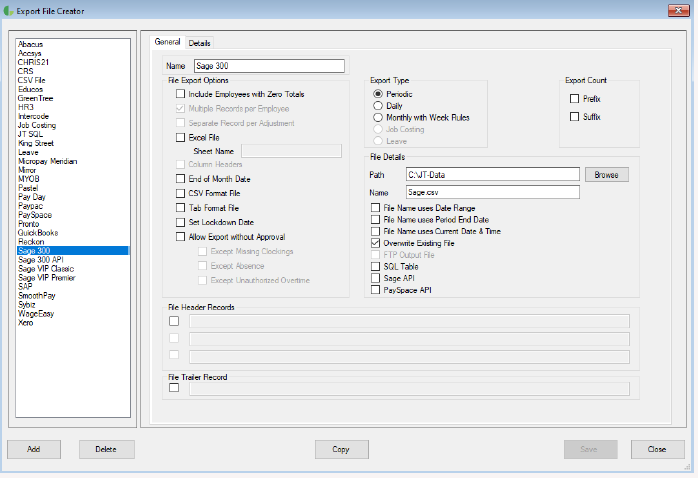Viewport: 698px width, 478px height.
Task: Enable the first File Header Records checkbox
Action: point(174,321)
